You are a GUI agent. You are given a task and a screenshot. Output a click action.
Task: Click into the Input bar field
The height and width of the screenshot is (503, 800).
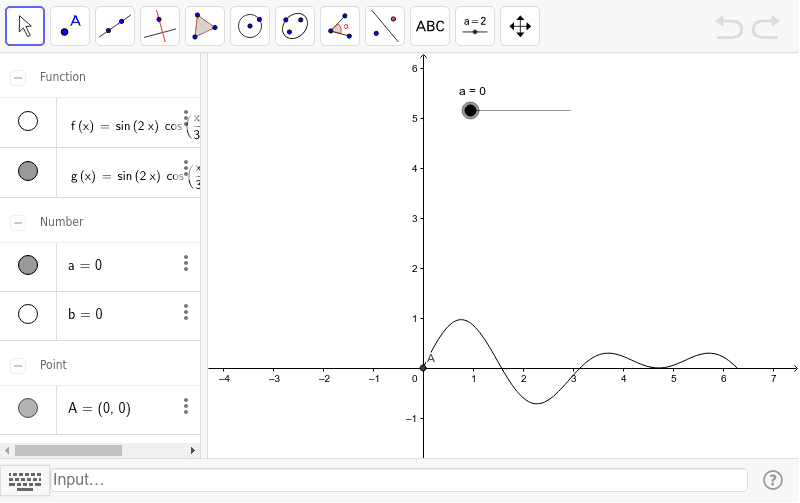click(x=399, y=480)
